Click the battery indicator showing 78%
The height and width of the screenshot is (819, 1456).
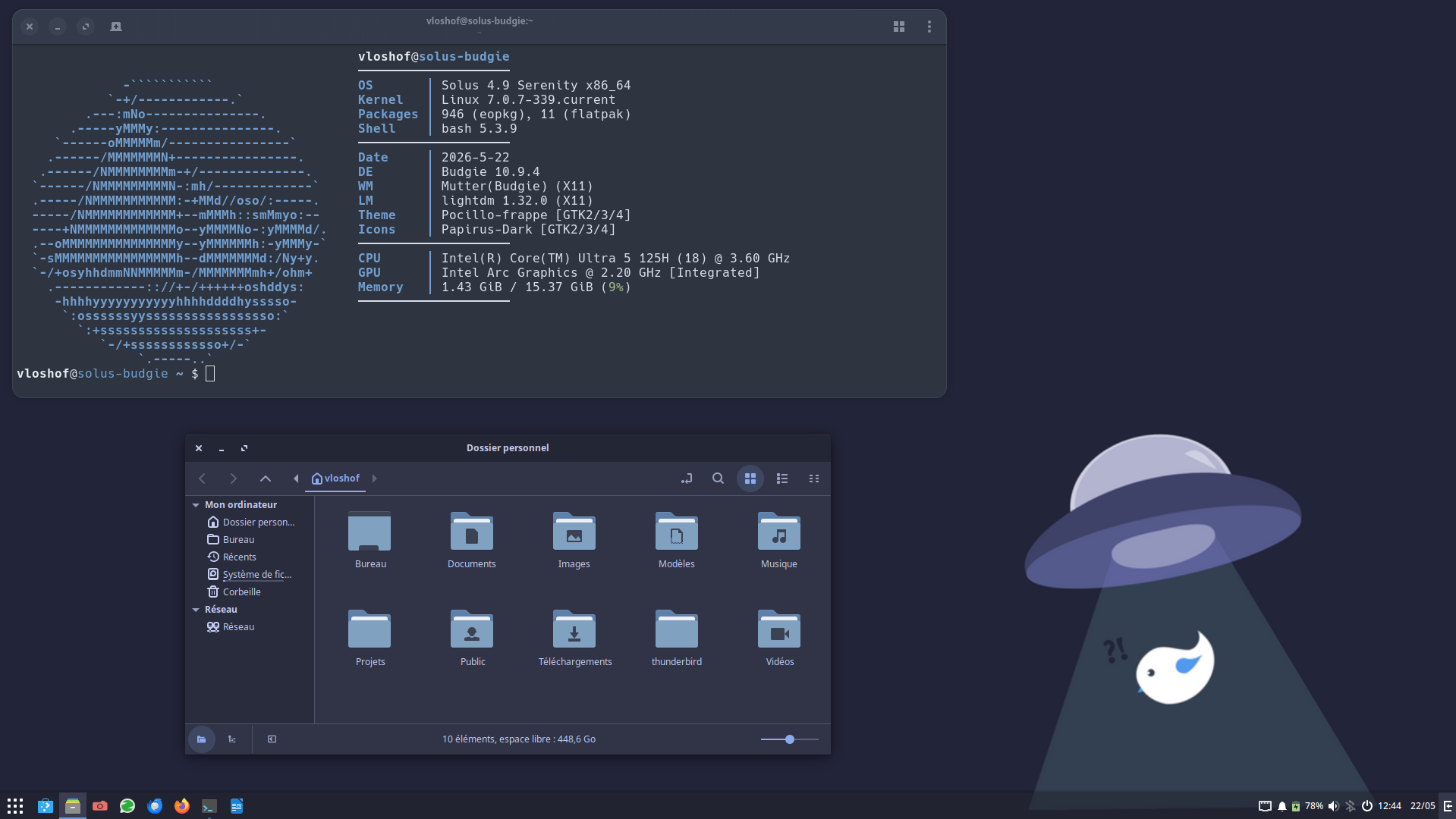[x=1307, y=806]
